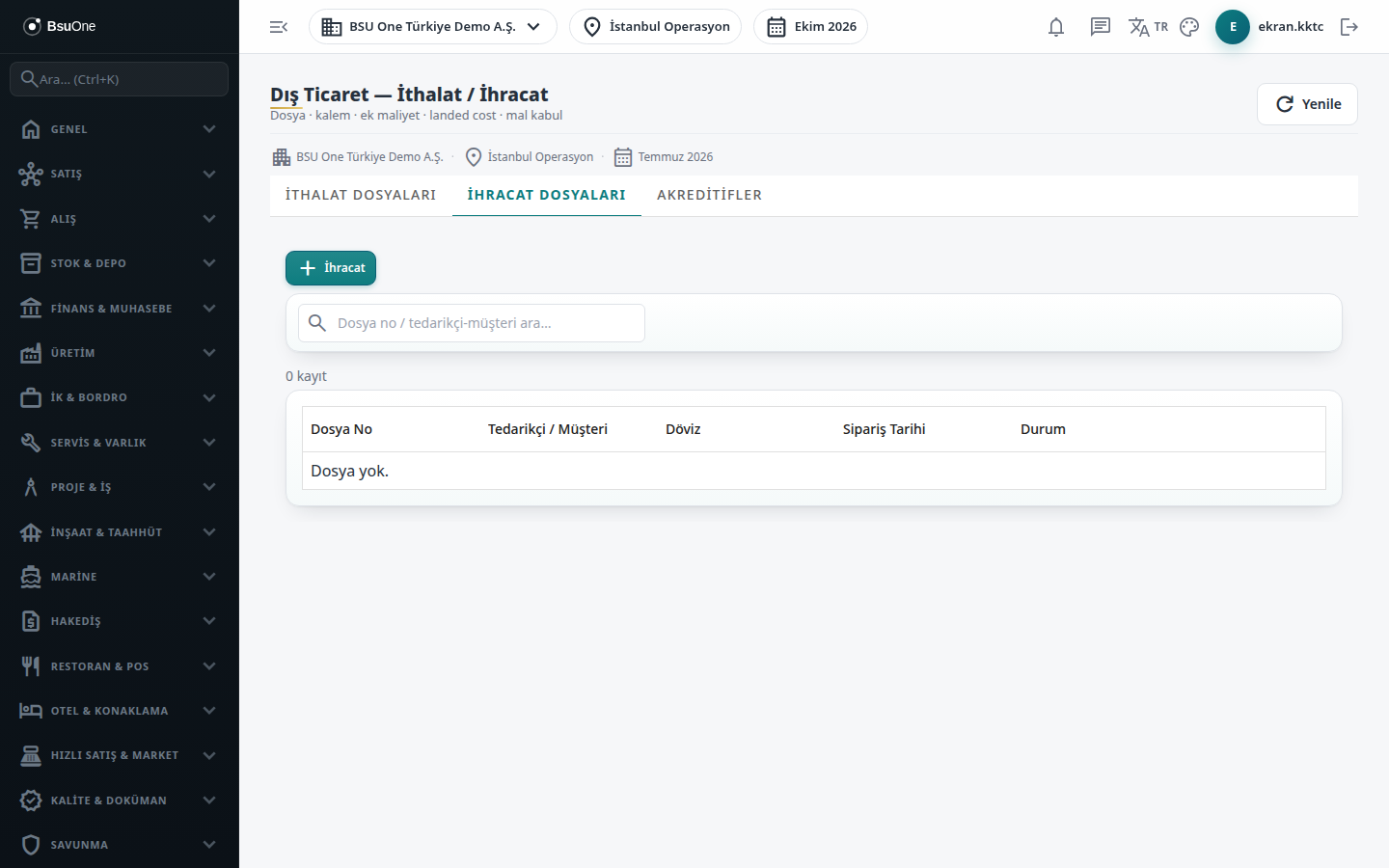The image size is (1389, 868).
Task: Click the + İhracat button
Action: (x=331, y=268)
